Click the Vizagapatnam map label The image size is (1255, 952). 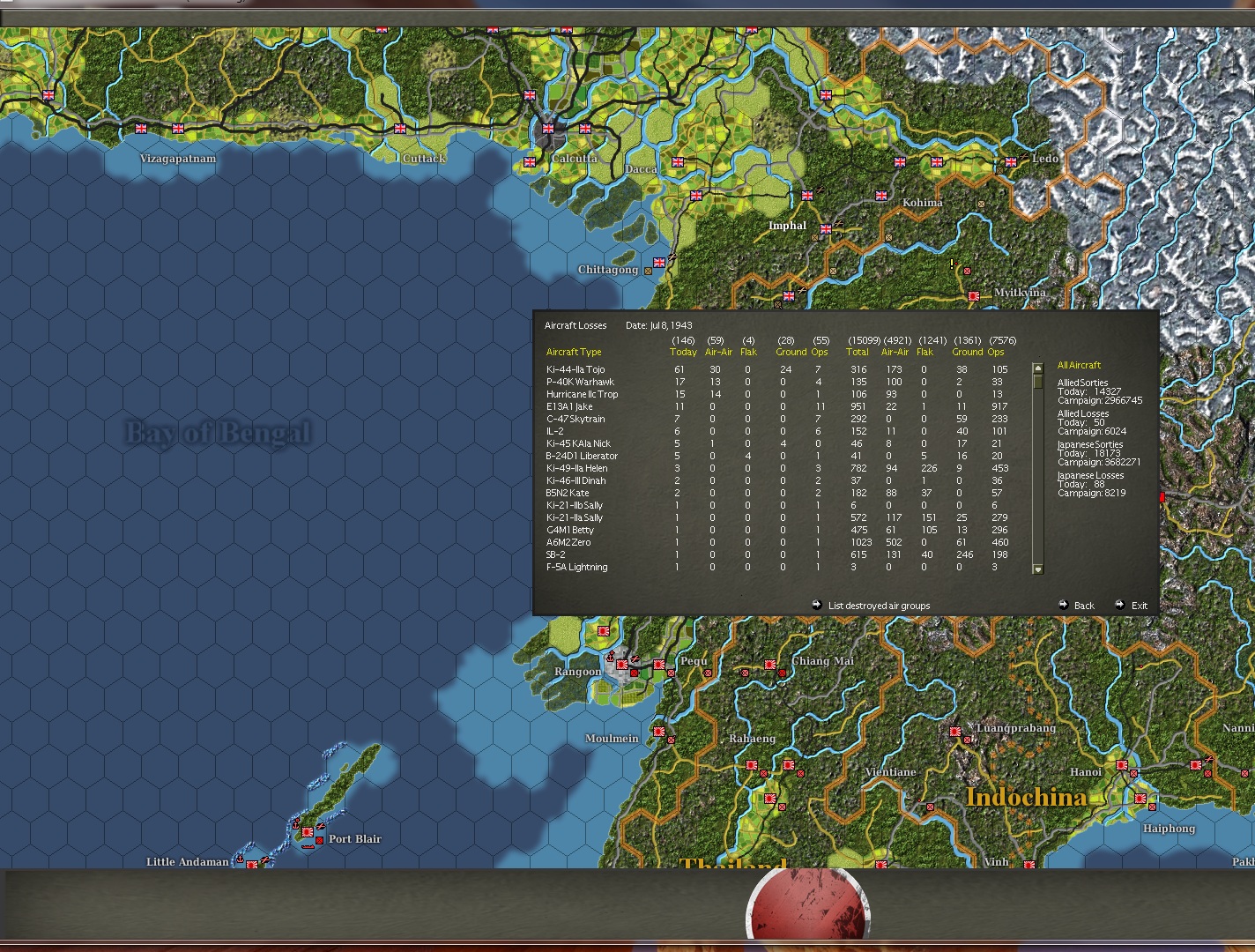178,159
